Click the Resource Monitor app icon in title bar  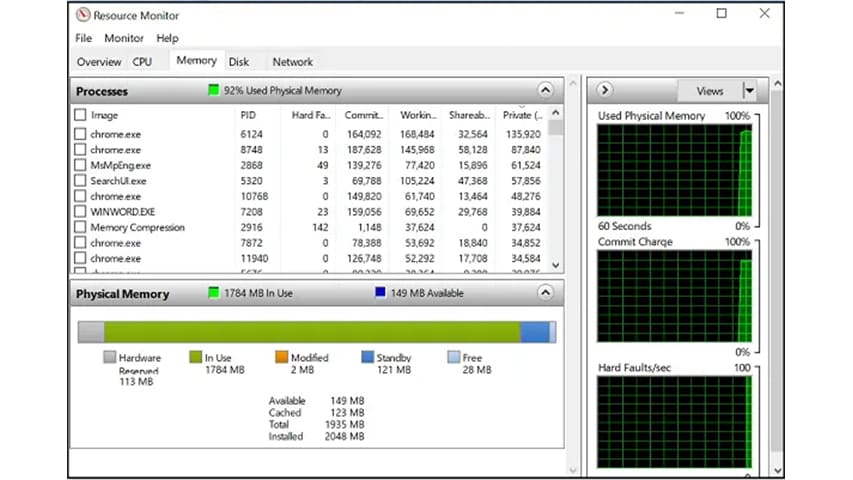click(x=83, y=15)
